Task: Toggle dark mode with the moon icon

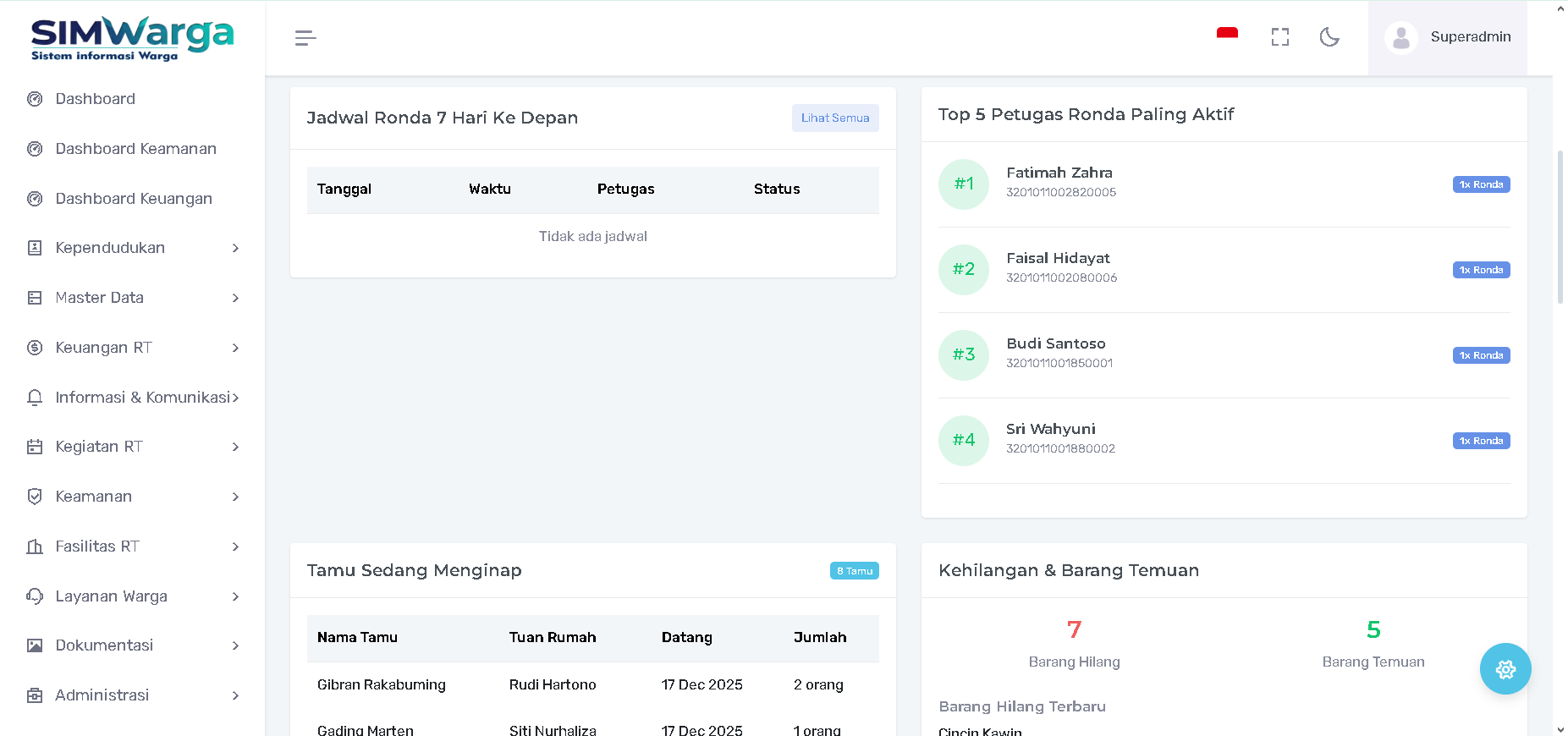Action: tap(1329, 37)
